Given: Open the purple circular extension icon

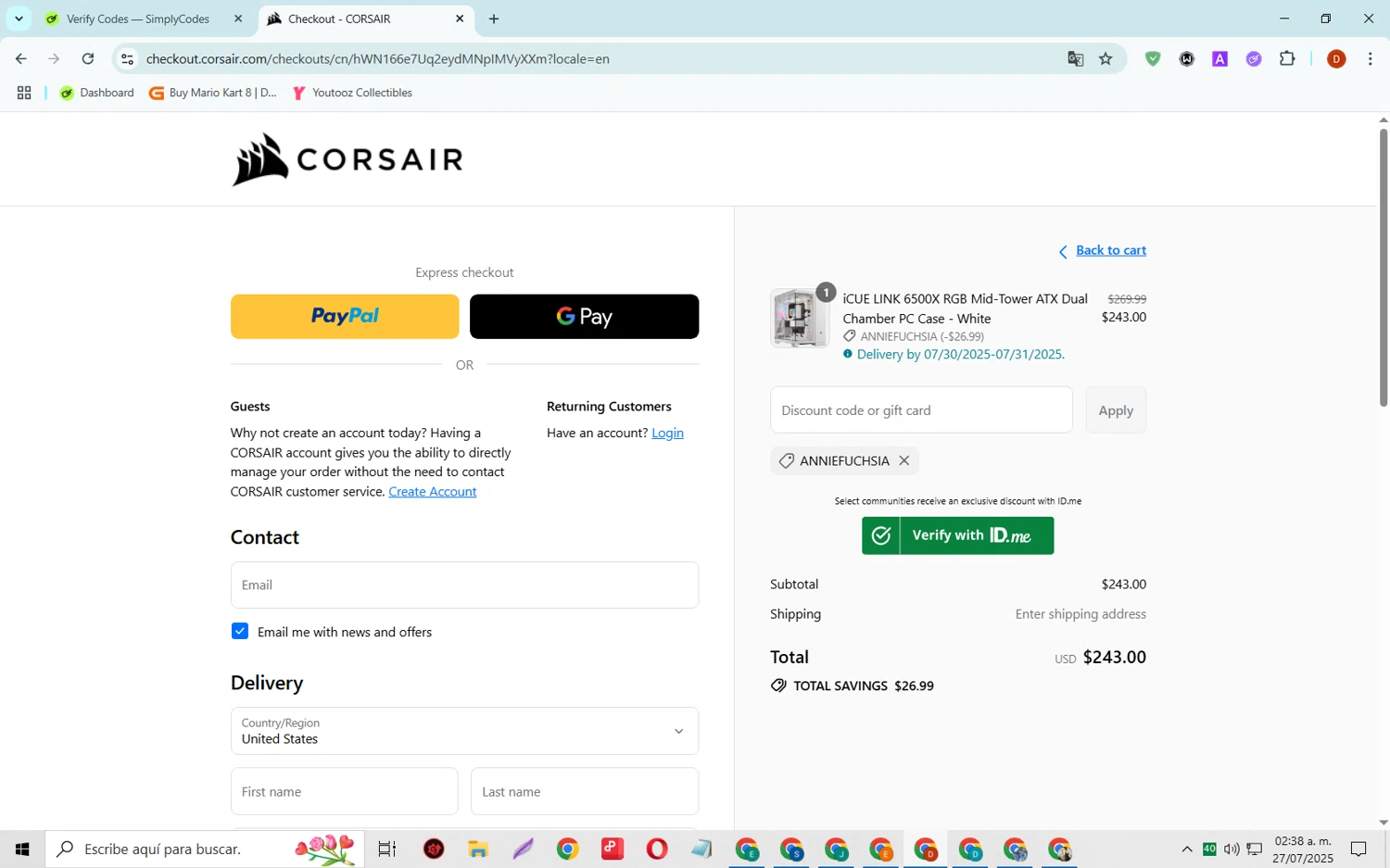Looking at the screenshot, I should tap(1254, 58).
